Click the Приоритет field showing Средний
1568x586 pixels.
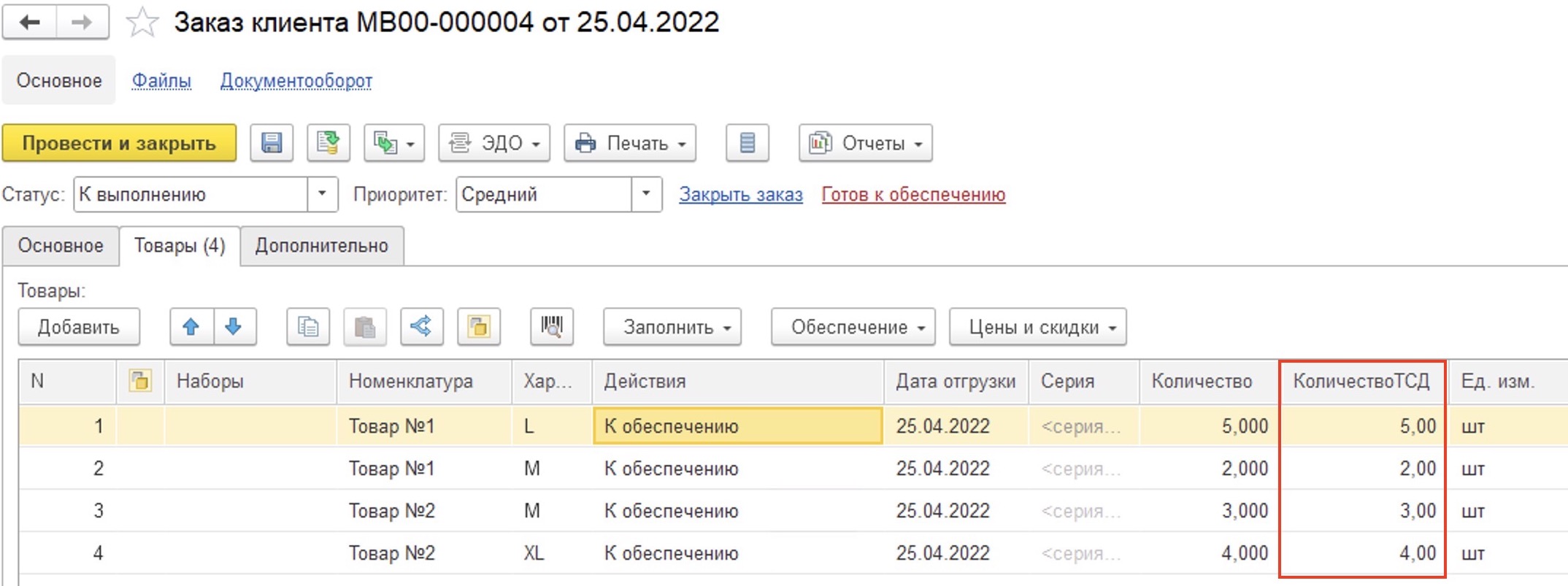(545, 195)
